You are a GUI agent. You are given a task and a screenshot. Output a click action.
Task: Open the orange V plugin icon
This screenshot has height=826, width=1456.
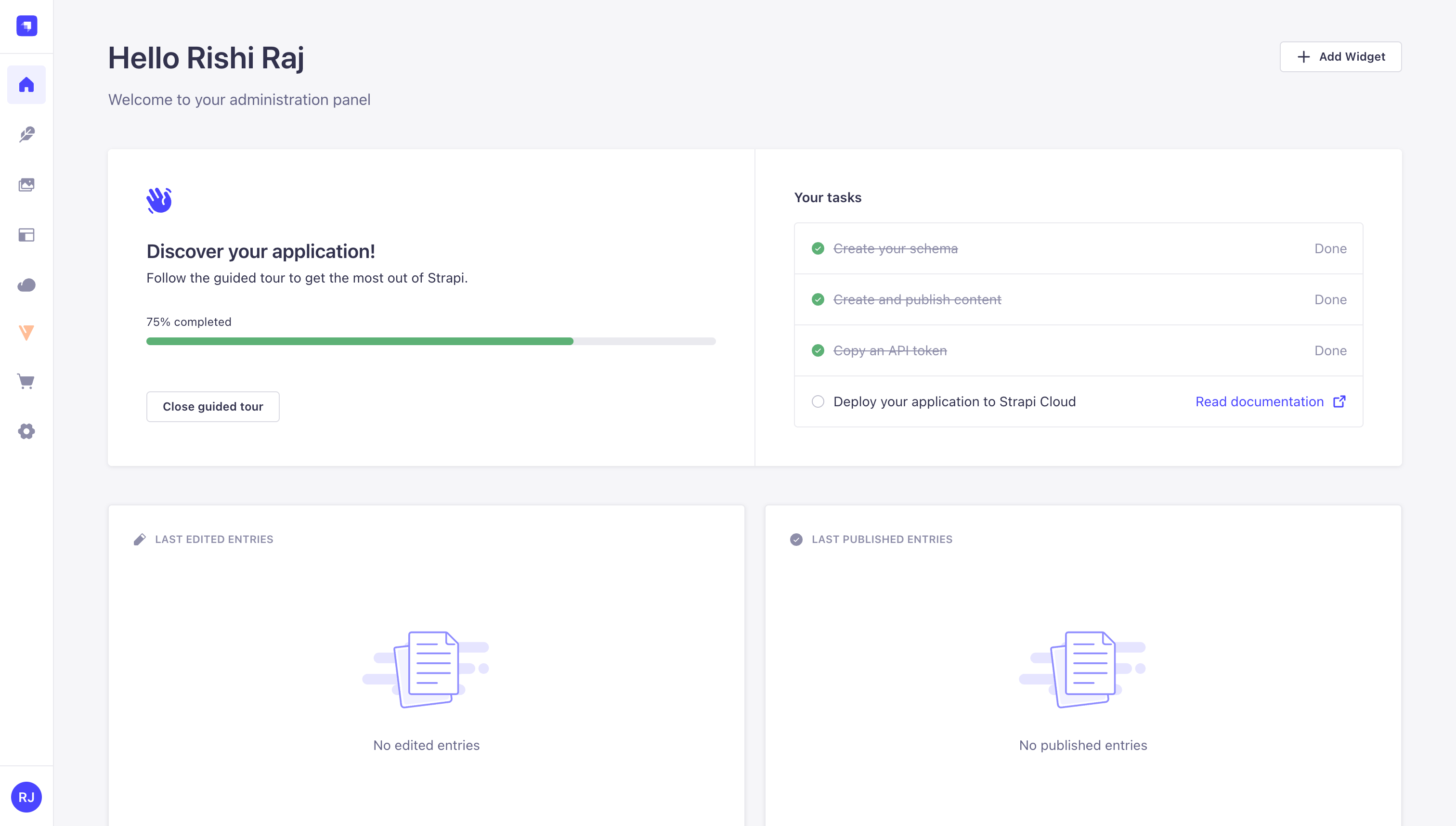click(x=26, y=333)
